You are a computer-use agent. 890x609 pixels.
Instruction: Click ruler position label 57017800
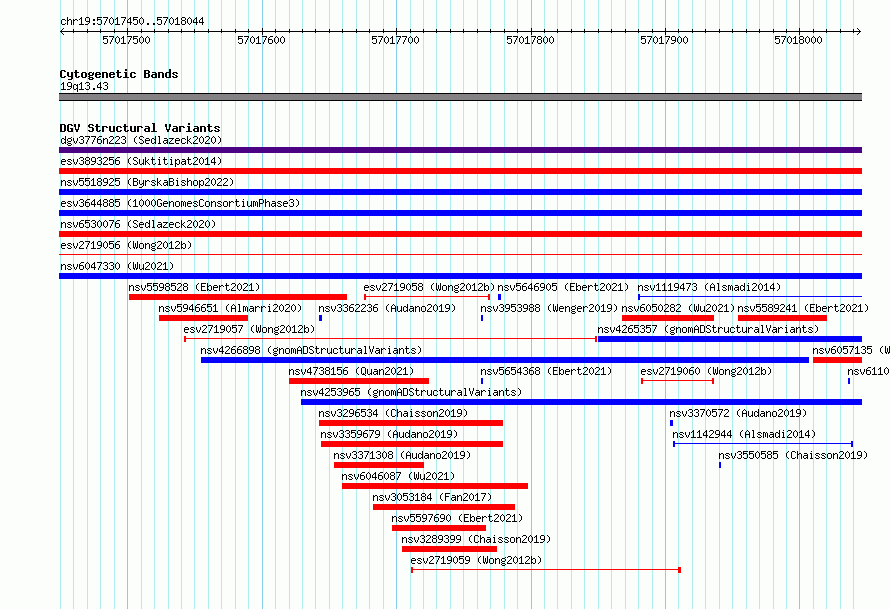tap(530, 40)
